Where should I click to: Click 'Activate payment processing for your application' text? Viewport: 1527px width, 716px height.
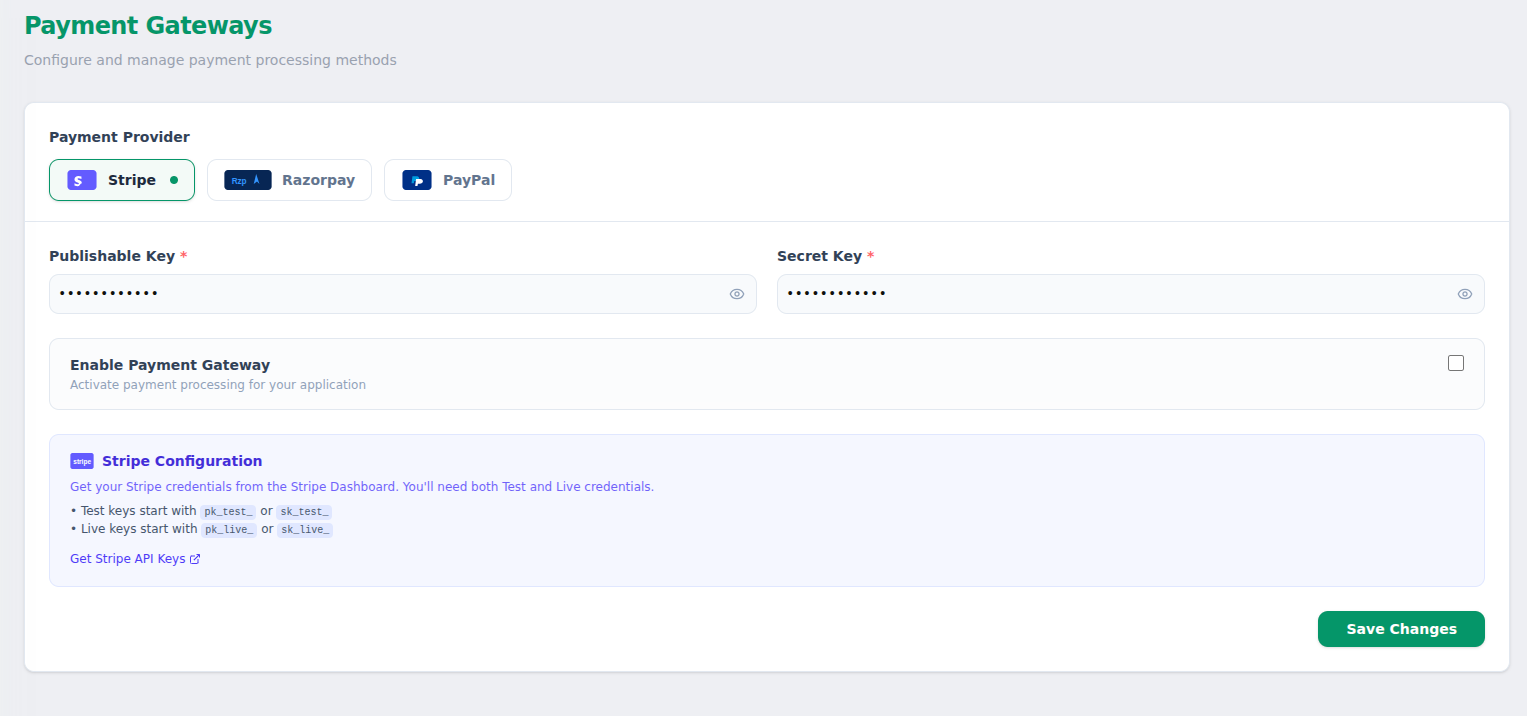coord(218,385)
